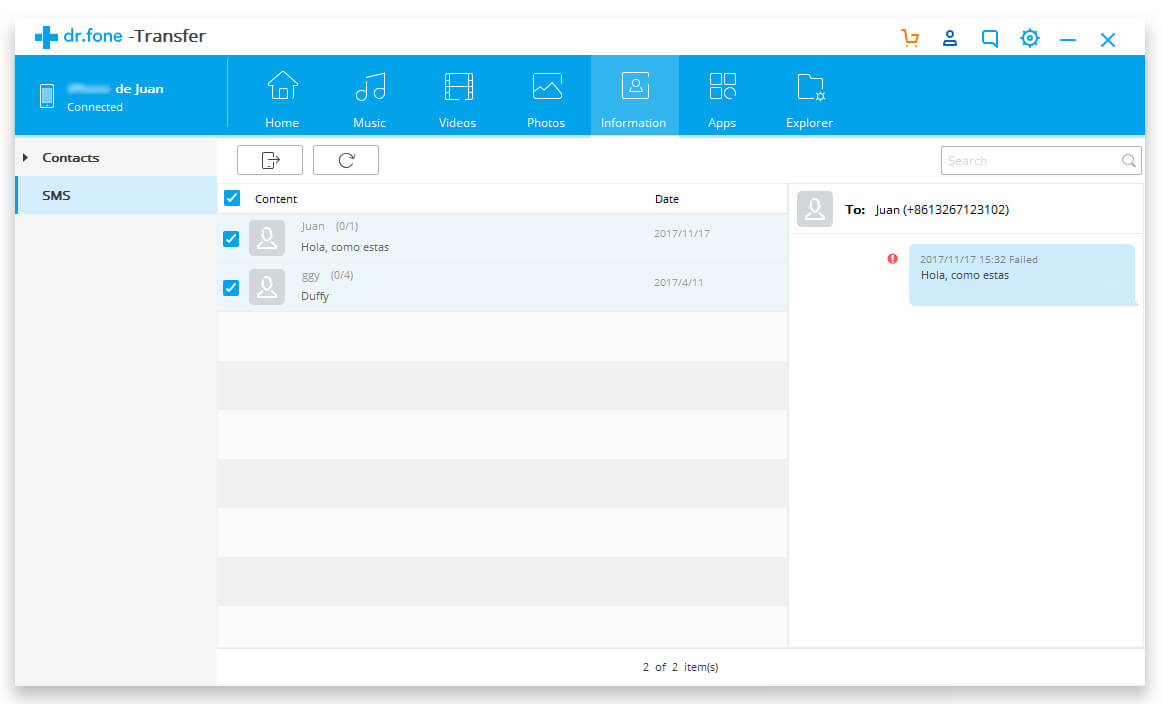Click the 2017/4/11 date cell
The width and height of the screenshot is (1162, 704).
point(679,282)
